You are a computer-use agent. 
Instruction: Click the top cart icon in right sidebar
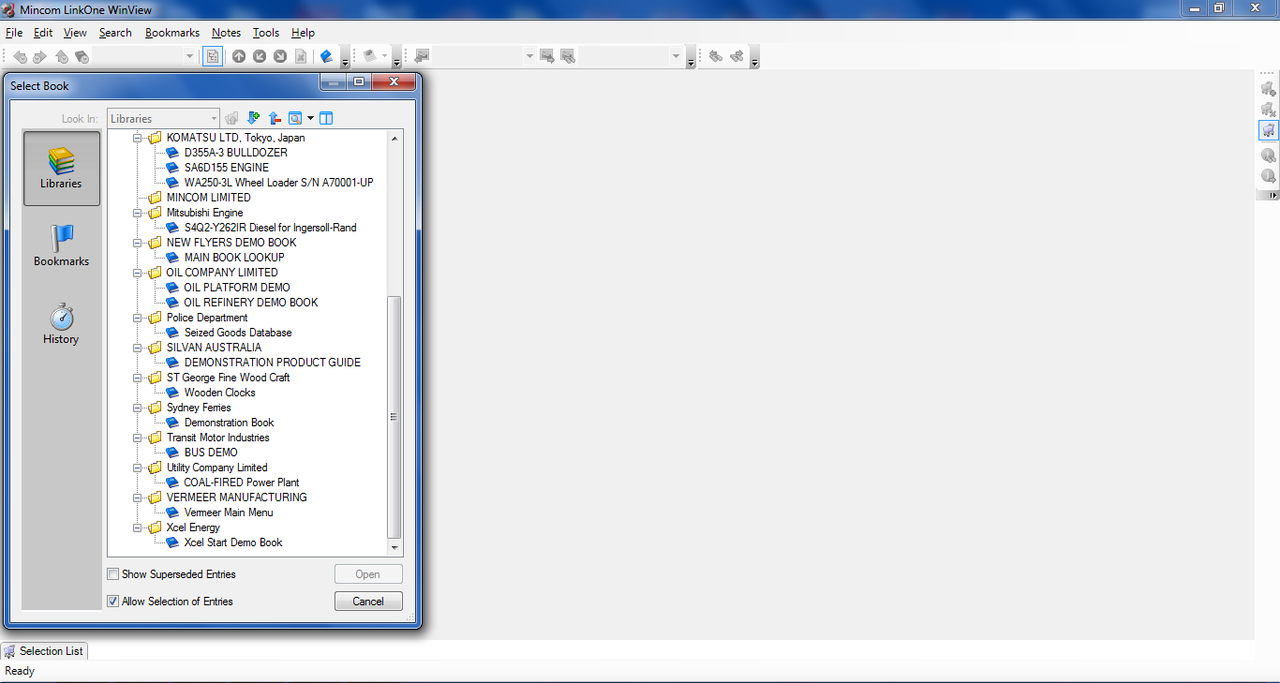pyautogui.click(x=1268, y=88)
